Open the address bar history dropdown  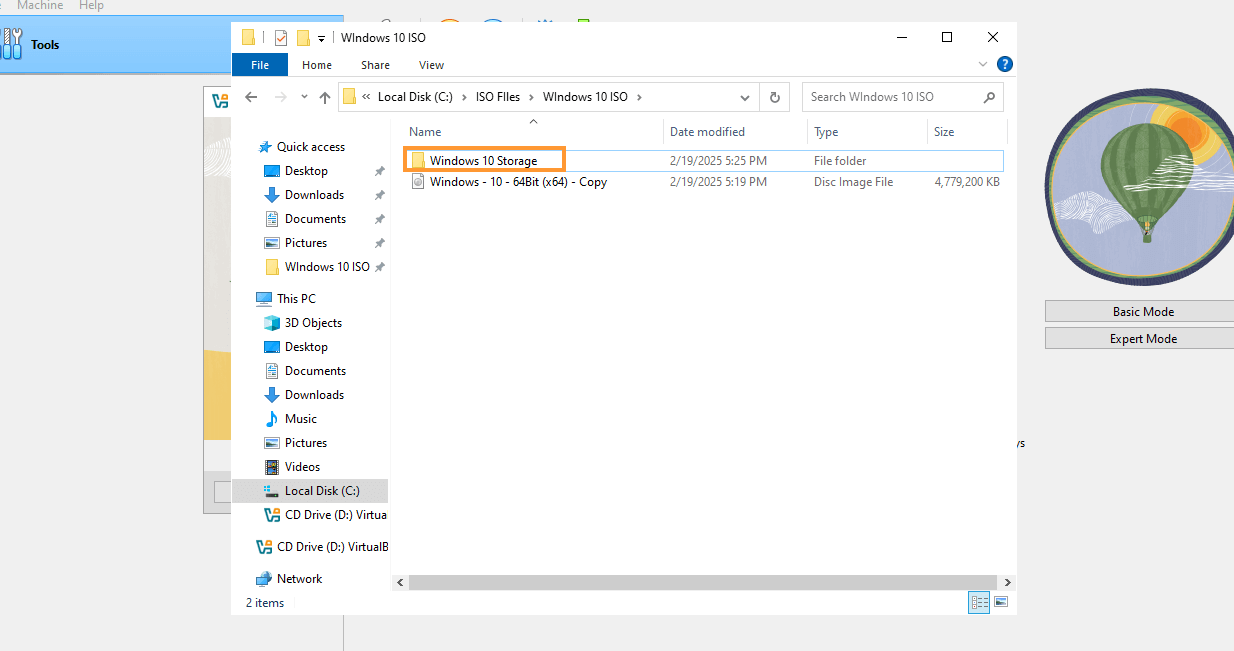pyautogui.click(x=745, y=98)
